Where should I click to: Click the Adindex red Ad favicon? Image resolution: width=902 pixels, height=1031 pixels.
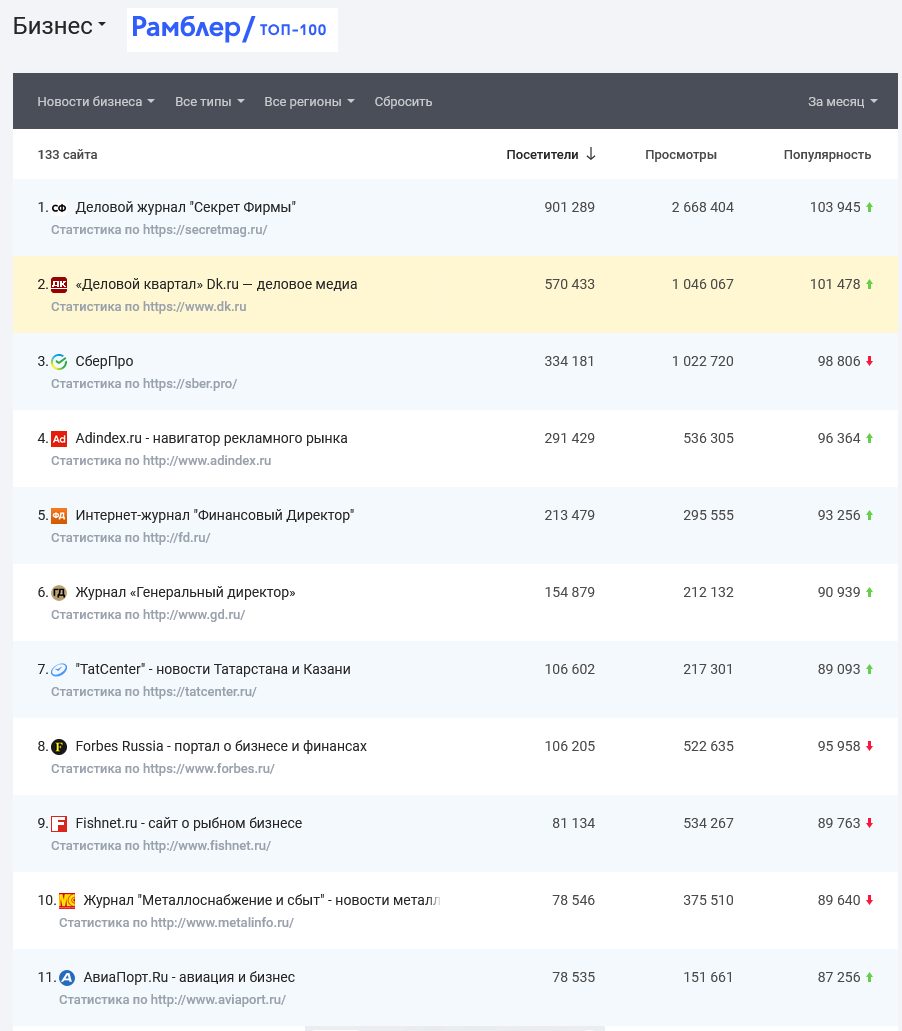point(59,439)
